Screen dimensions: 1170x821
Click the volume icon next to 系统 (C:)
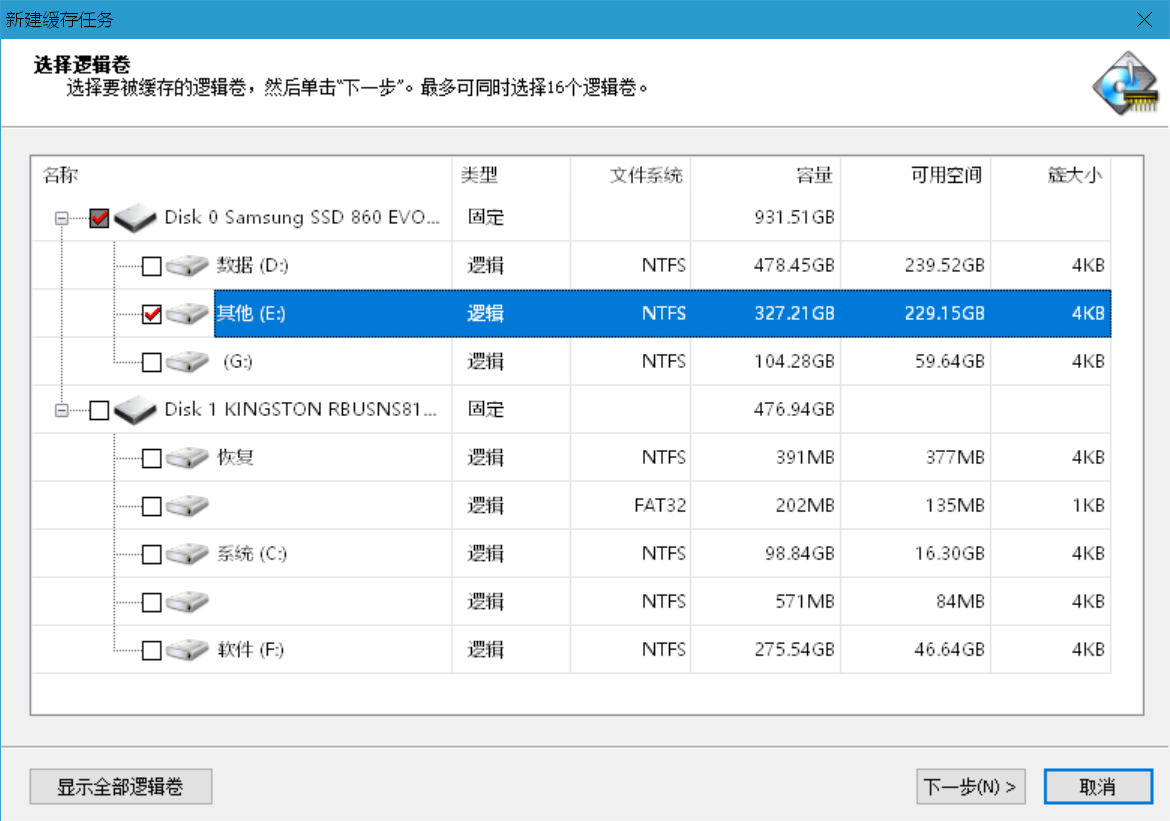(187, 554)
